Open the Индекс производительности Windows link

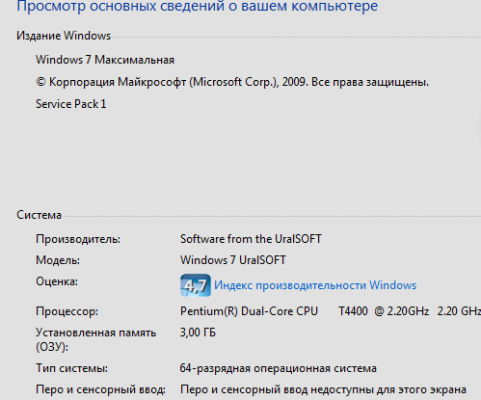pos(315,285)
